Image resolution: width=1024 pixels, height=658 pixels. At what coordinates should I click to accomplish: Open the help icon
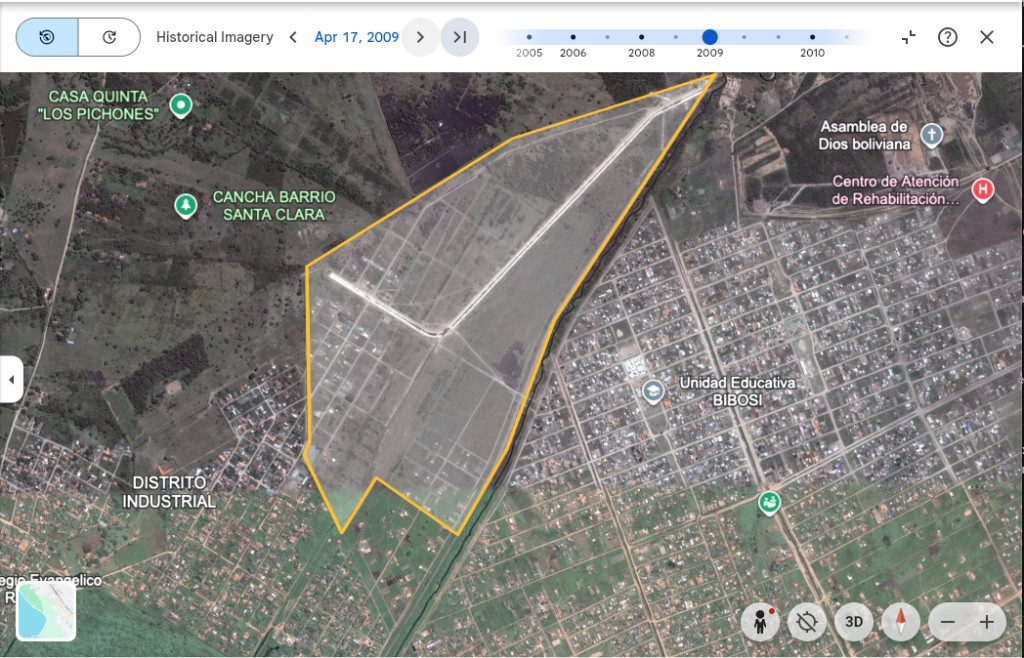pos(947,37)
